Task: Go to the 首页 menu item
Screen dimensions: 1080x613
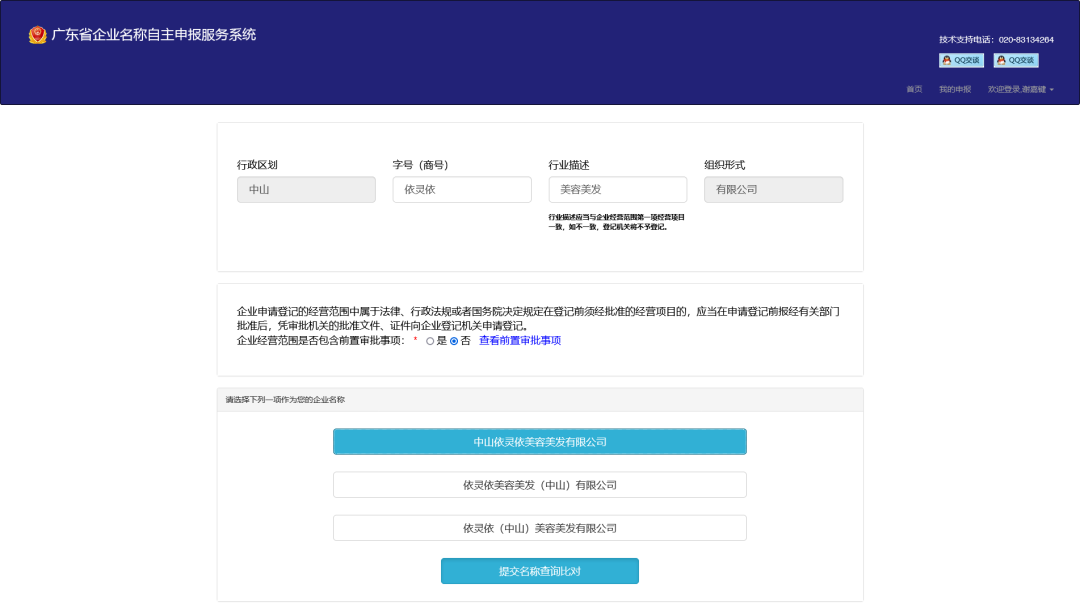Action: click(x=914, y=89)
